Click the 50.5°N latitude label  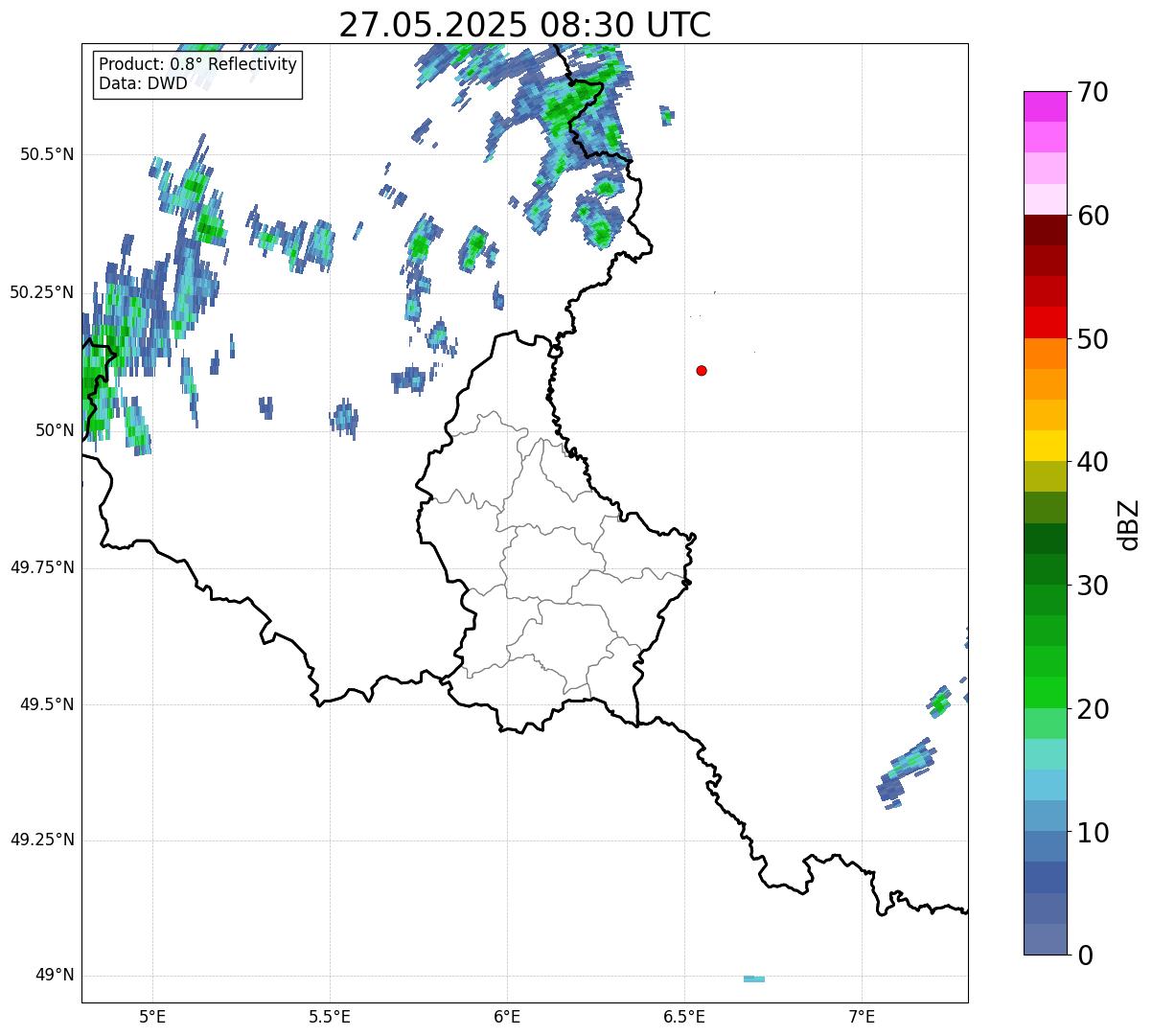click(x=47, y=154)
